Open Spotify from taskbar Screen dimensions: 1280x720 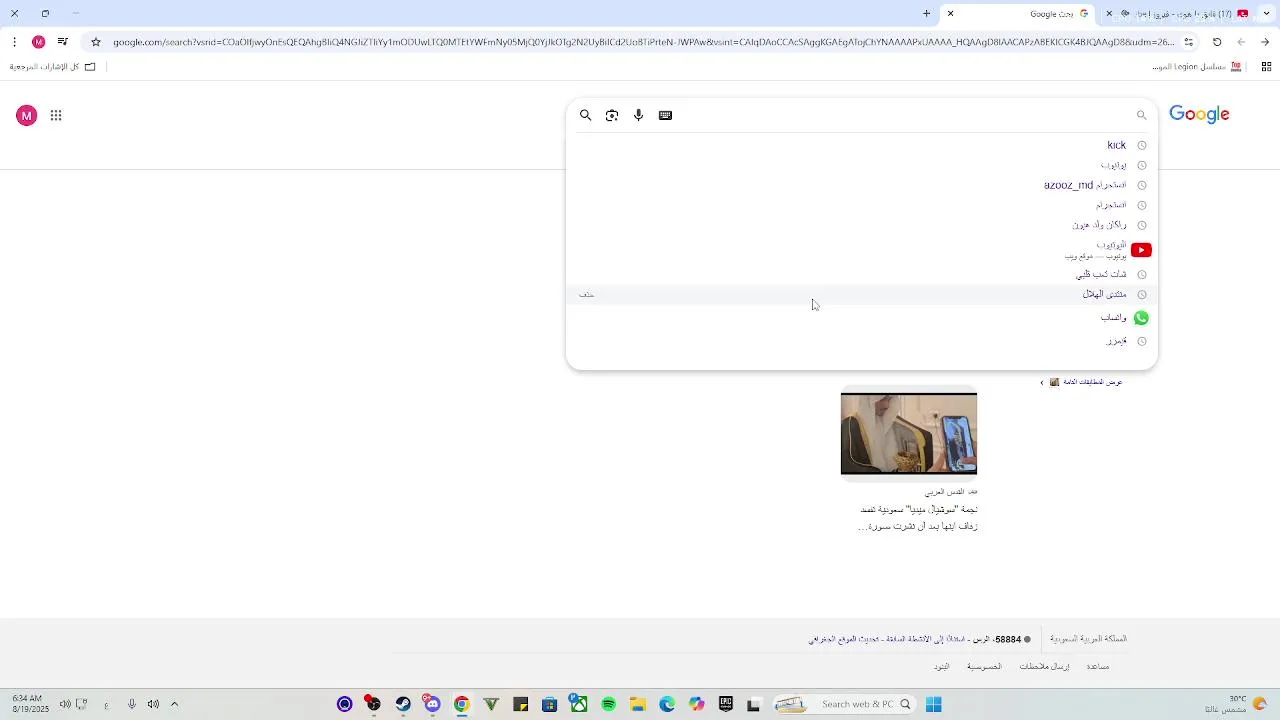(608, 704)
